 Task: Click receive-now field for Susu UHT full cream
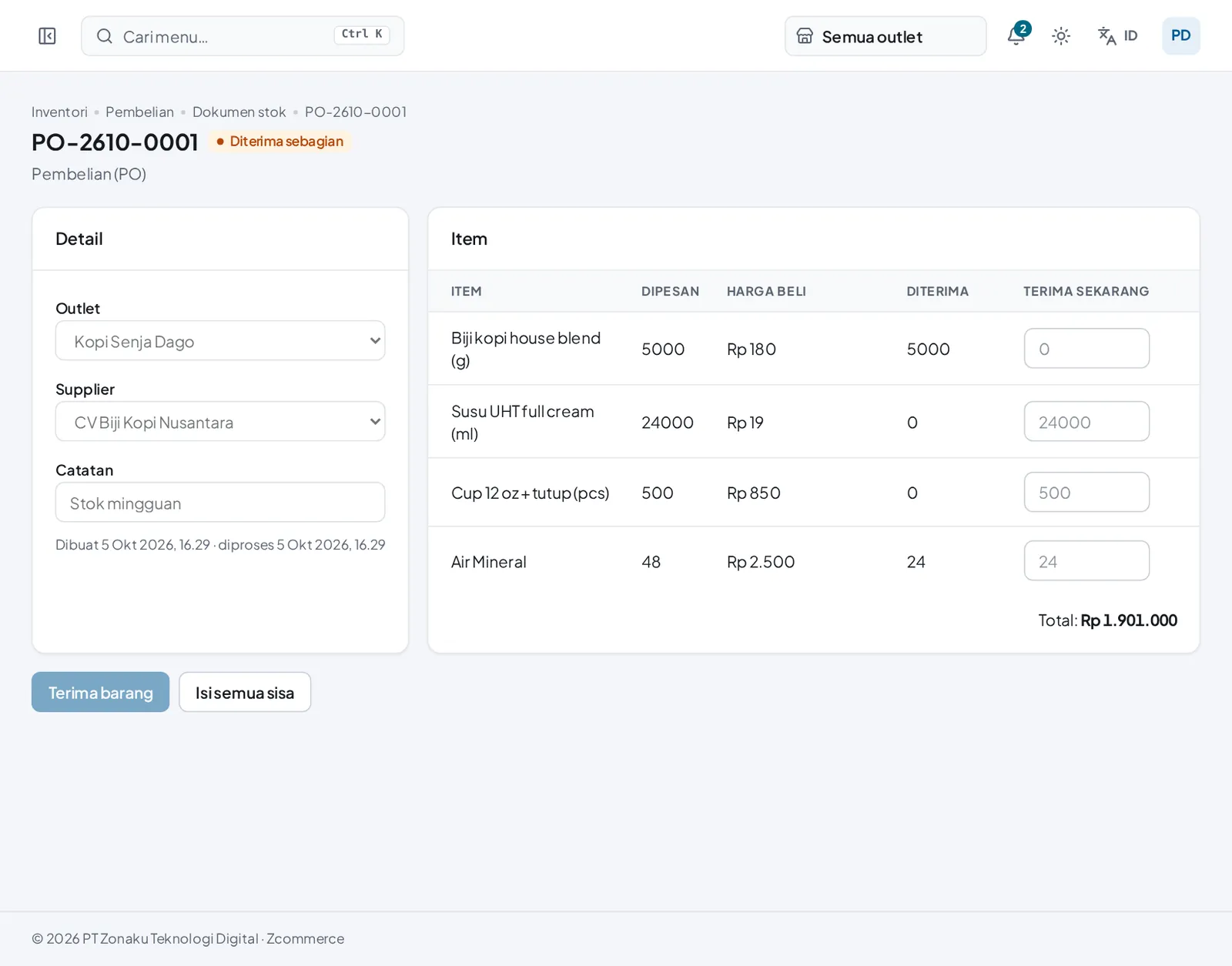[x=1086, y=422]
